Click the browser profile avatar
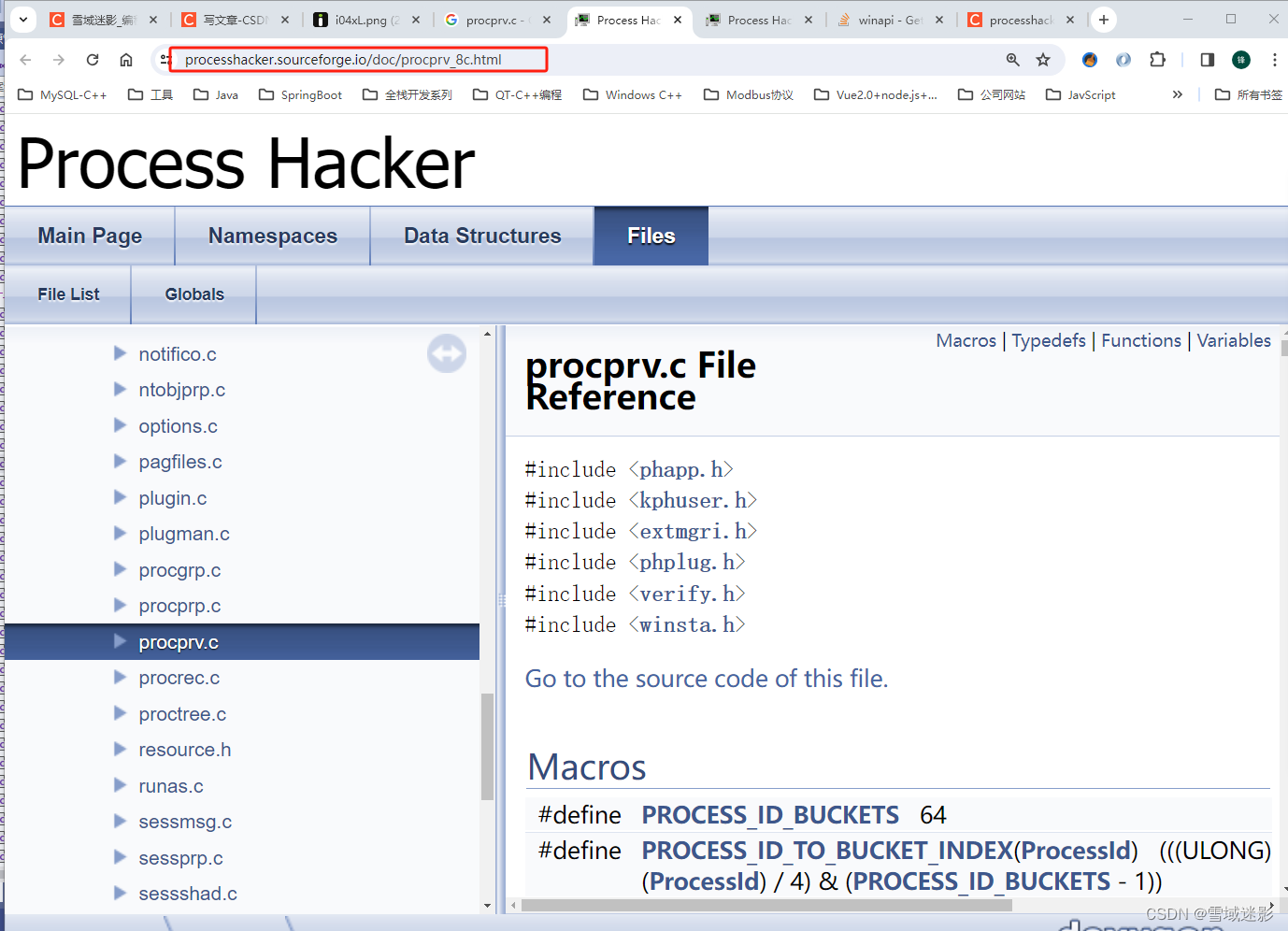This screenshot has height=931, width=1288. pyautogui.click(x=1240, y=59)
